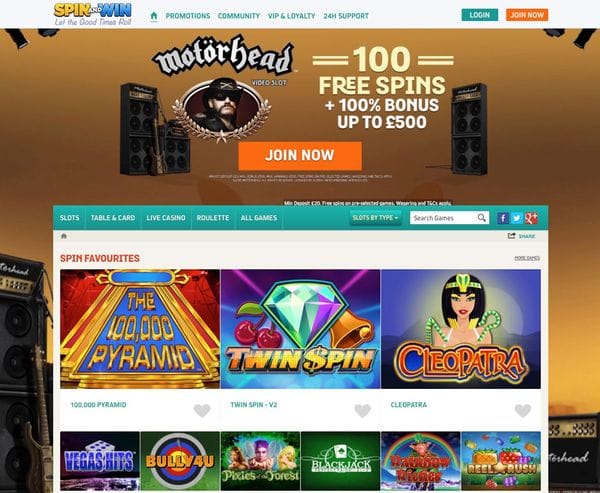Open the Twitter icon link
Viewport: 600px width, 493px height.
(517, 218)
